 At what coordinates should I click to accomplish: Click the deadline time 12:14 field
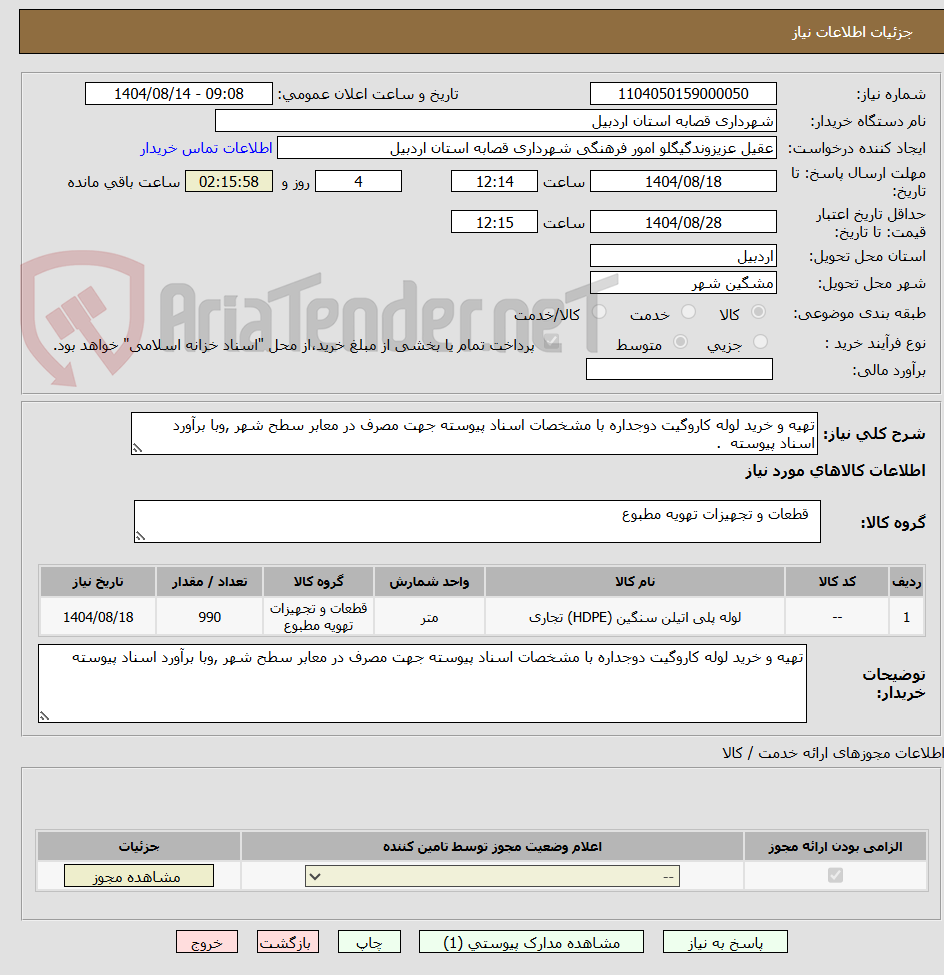494,182
